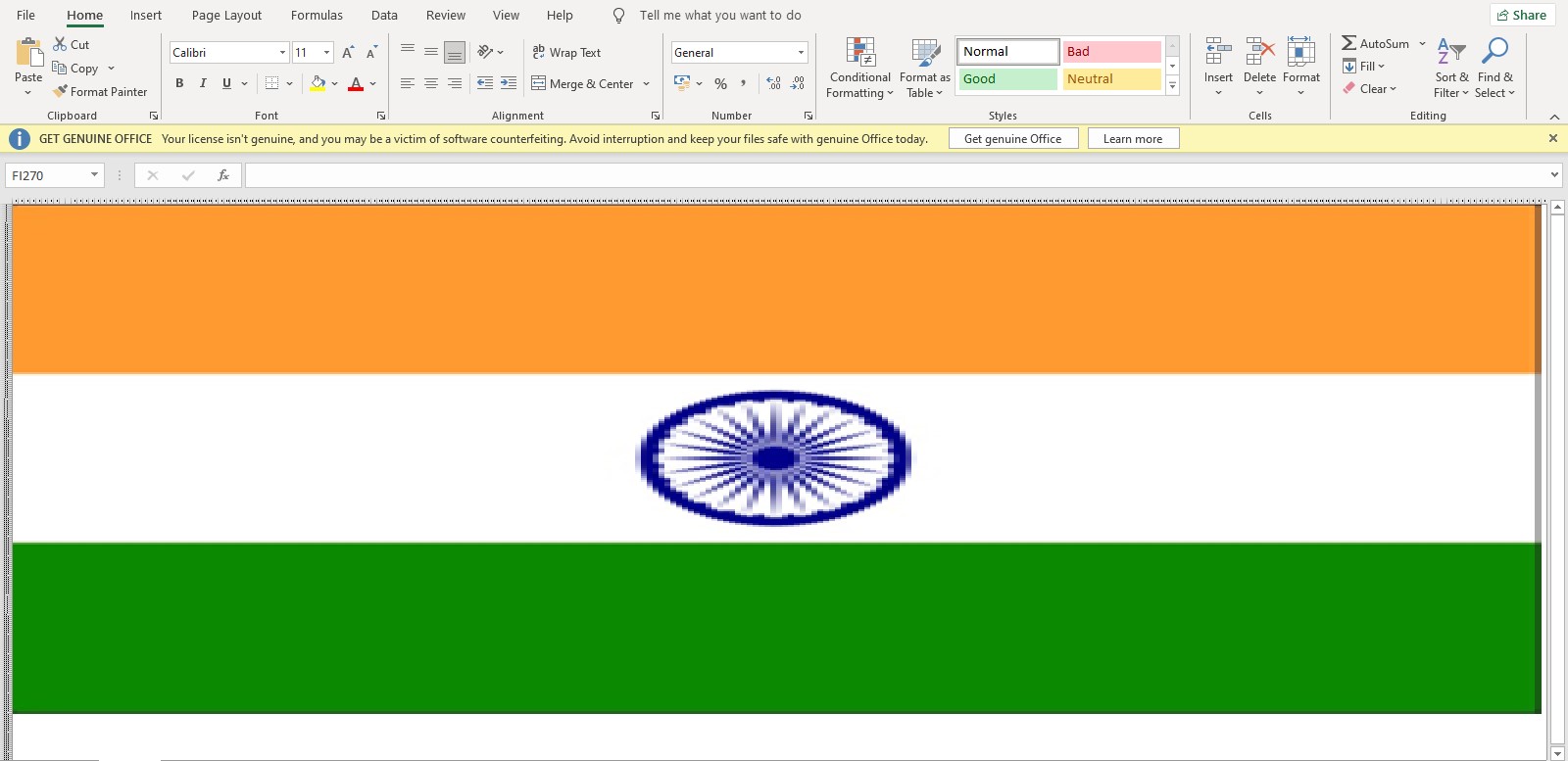Open the Calibri font name dropdown
Viewport: 1568px width, 761px height.
pos(282,53)
